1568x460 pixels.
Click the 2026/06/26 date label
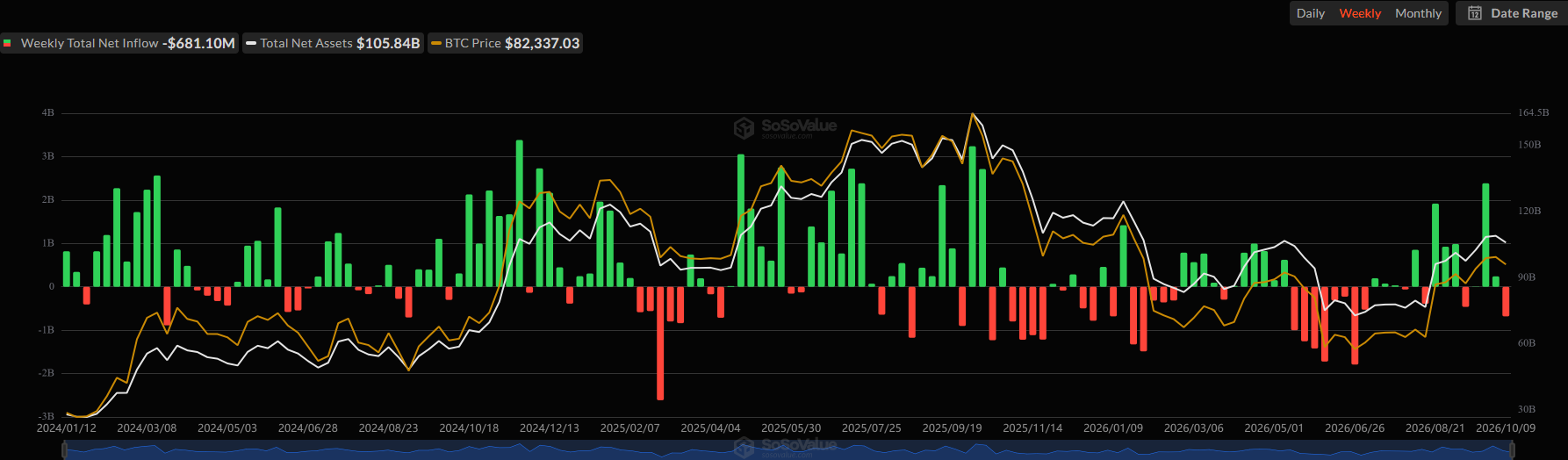[x=1355, y=428]
